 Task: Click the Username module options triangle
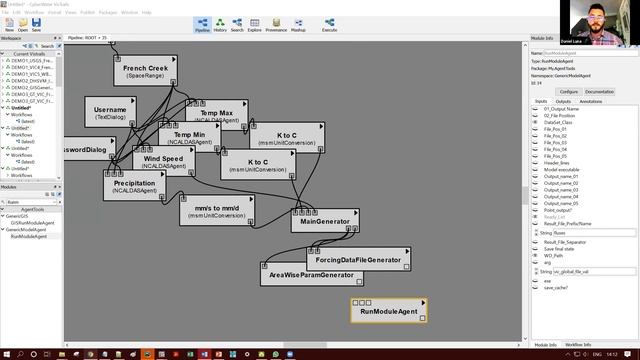coord(133,100)
